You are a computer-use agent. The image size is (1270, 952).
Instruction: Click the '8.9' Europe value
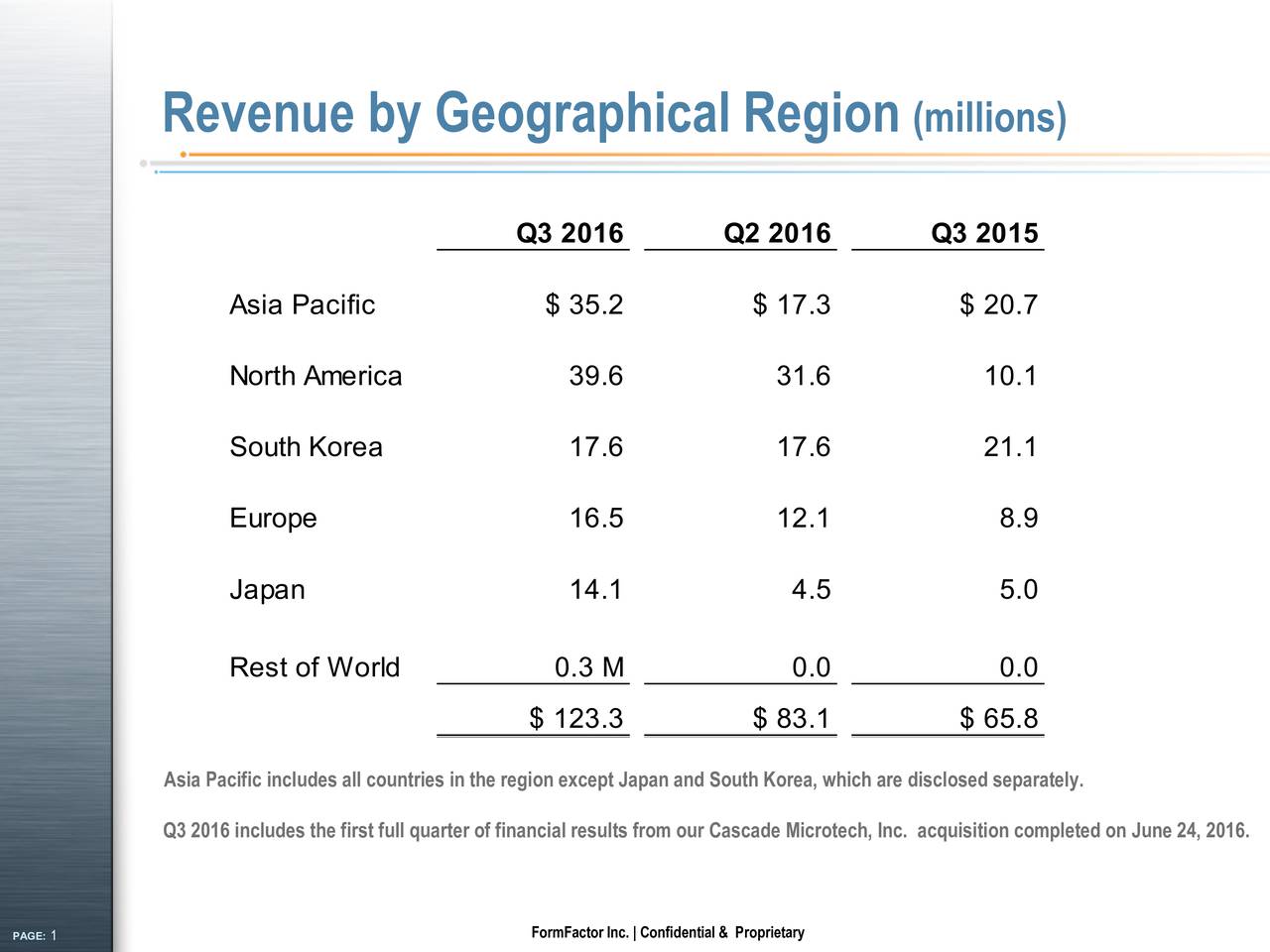click(1019, 519)
